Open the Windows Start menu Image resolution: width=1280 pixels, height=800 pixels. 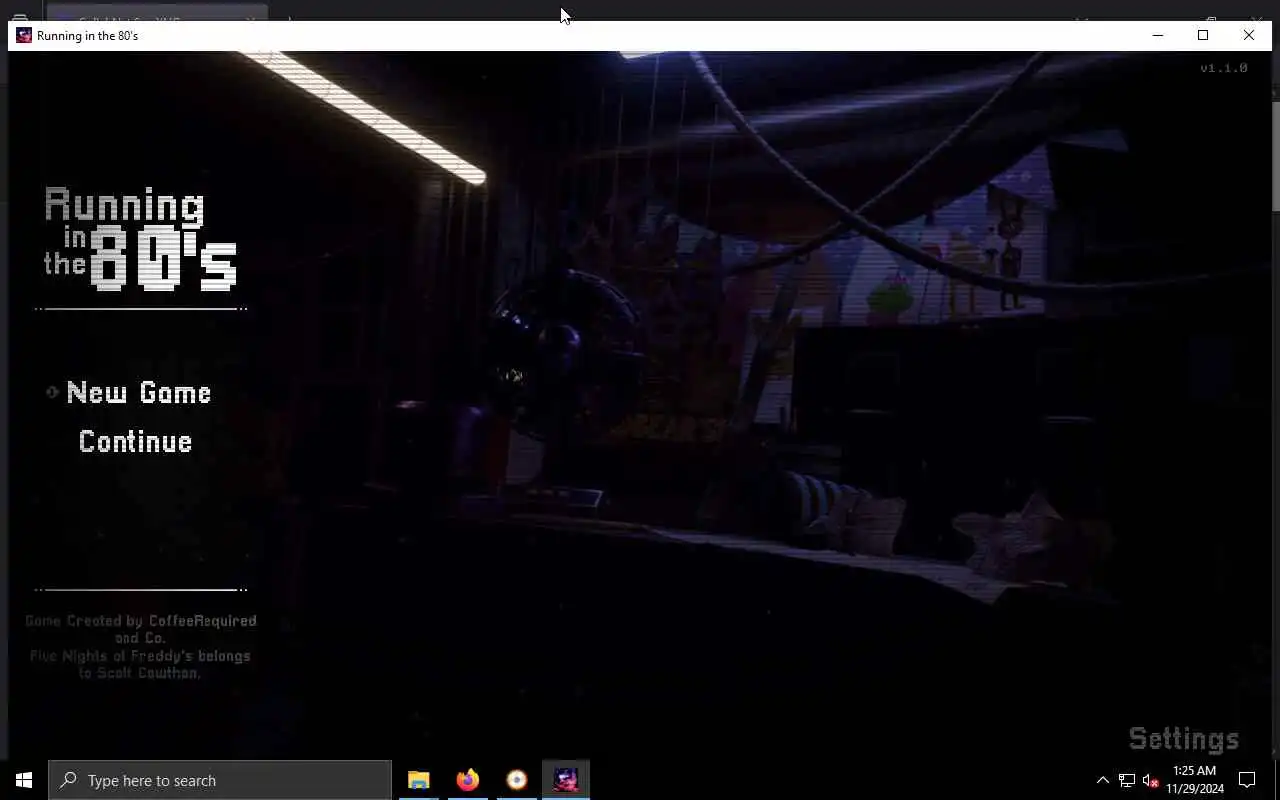click(24, 780)
